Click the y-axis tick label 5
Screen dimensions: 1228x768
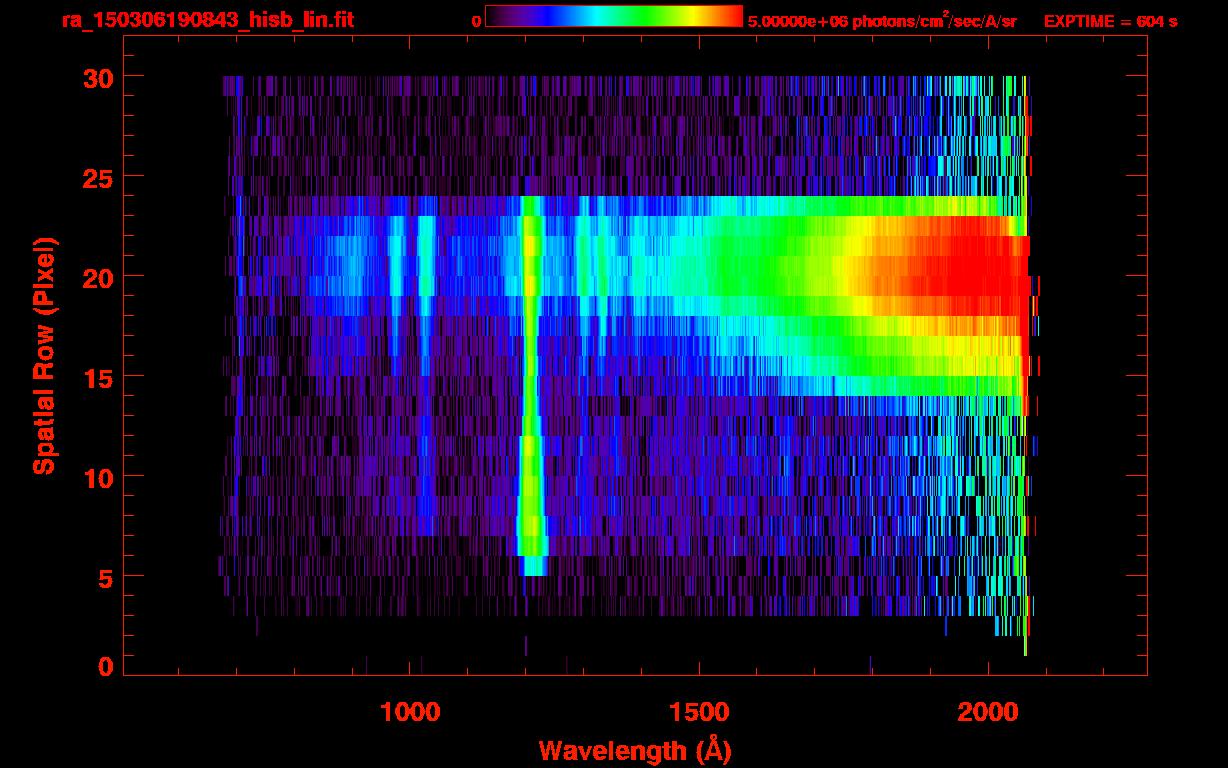click(105, 577)
